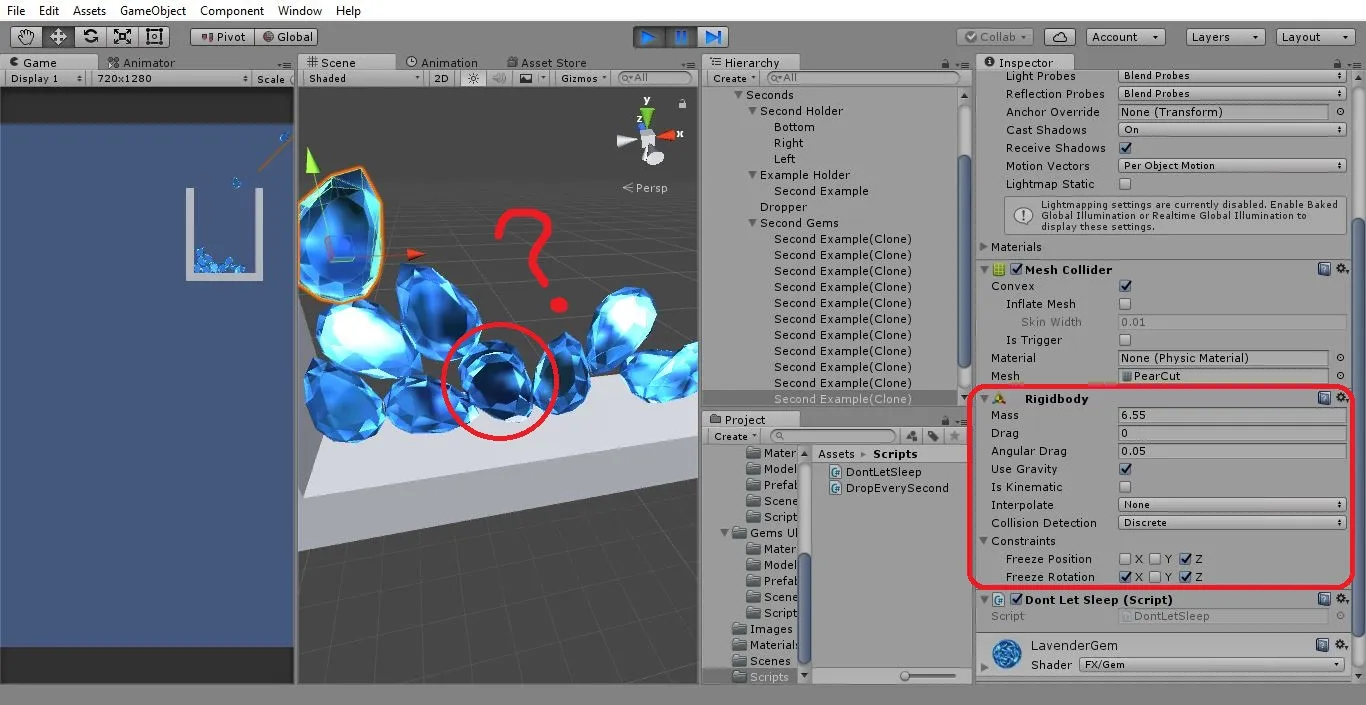Select the Hand tool in toolbar
Viewport: 1366px width, 705px height.
click(x=27, y=37)
